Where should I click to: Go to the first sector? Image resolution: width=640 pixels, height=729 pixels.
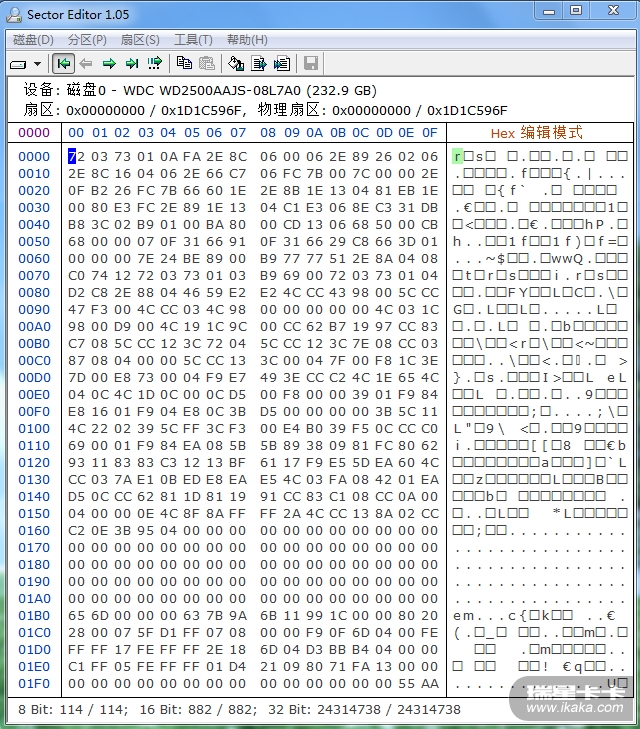[64, 64]
